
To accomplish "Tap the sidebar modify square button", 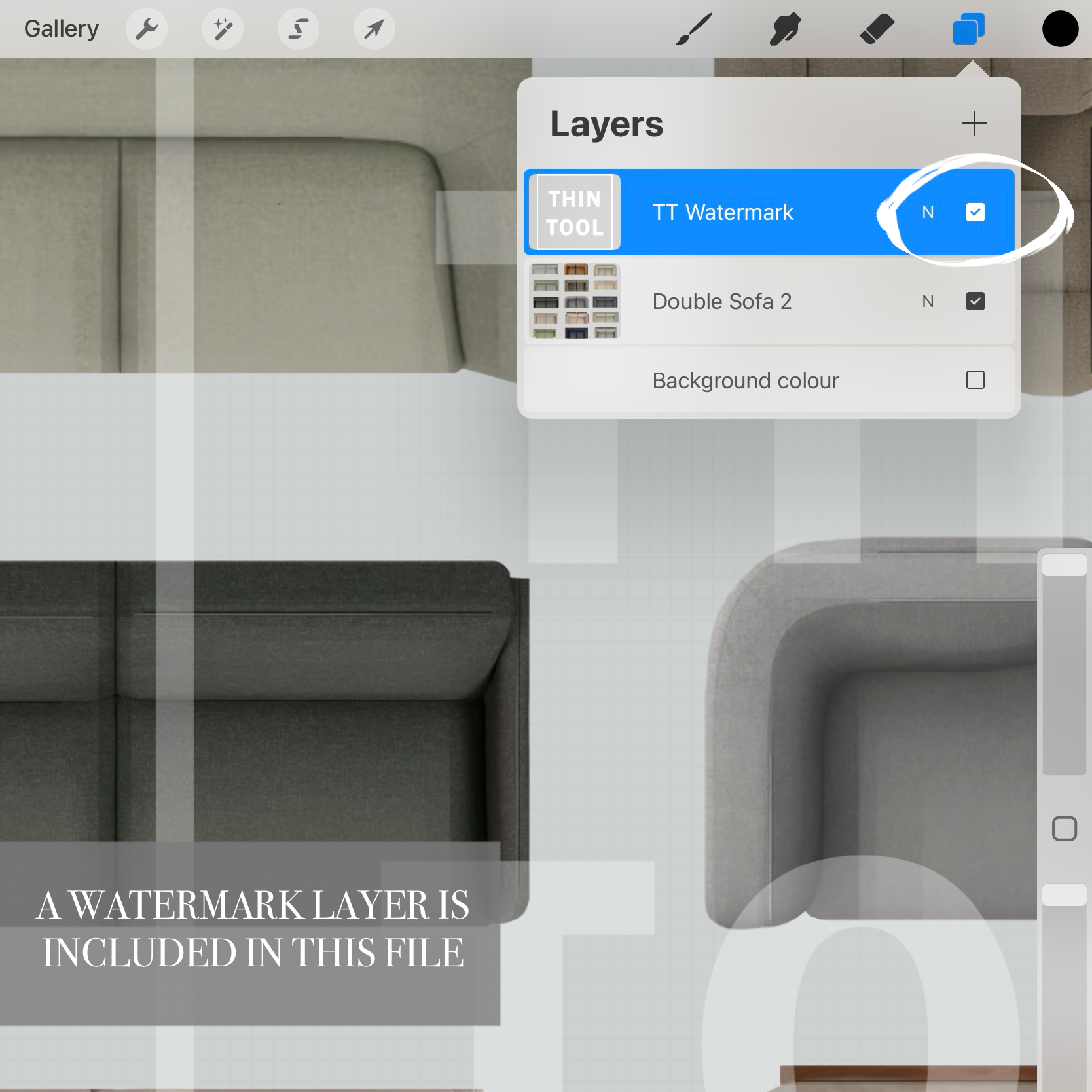I will [x=1065, y=829].
